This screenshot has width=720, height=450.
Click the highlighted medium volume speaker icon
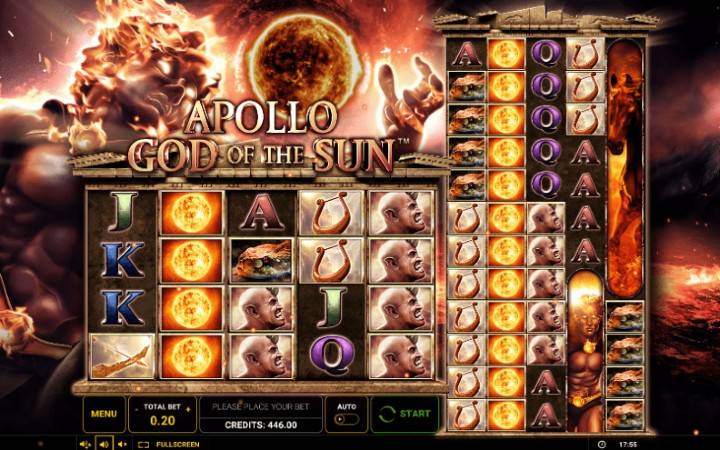point(104,444)
